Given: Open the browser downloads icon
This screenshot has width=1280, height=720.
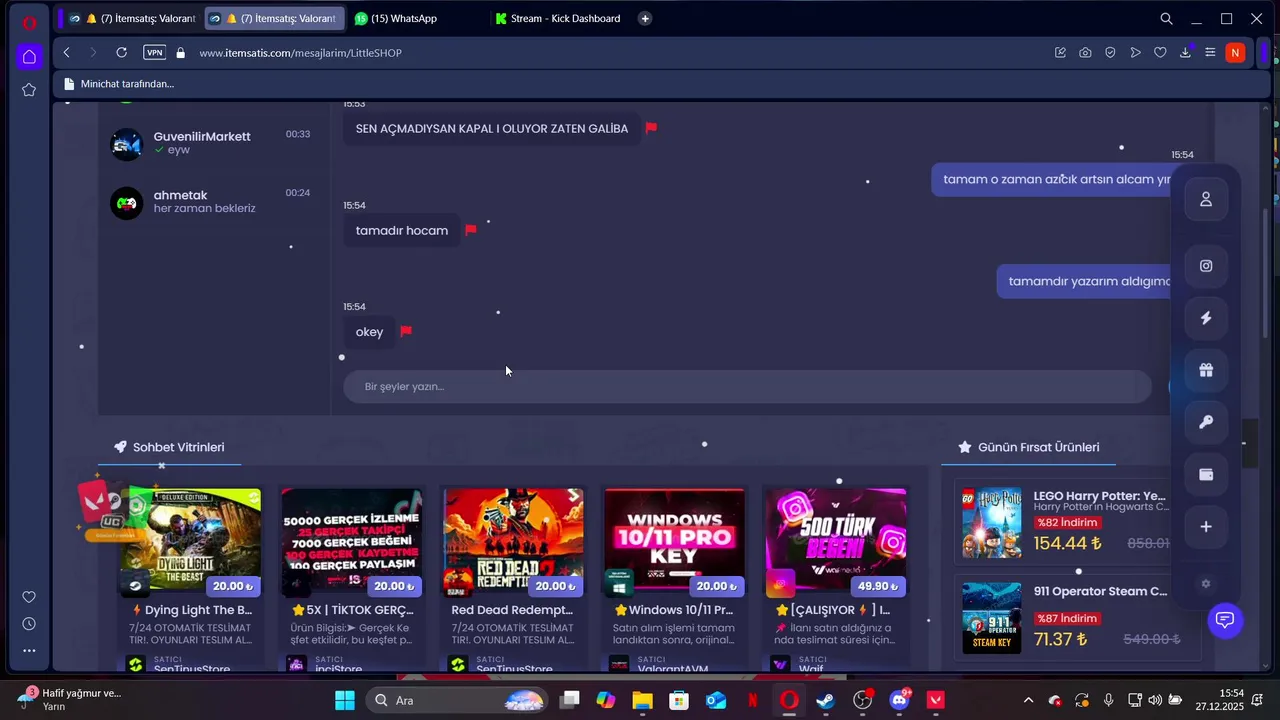Looking at the screenshot, I should (x=1185, y=52).
